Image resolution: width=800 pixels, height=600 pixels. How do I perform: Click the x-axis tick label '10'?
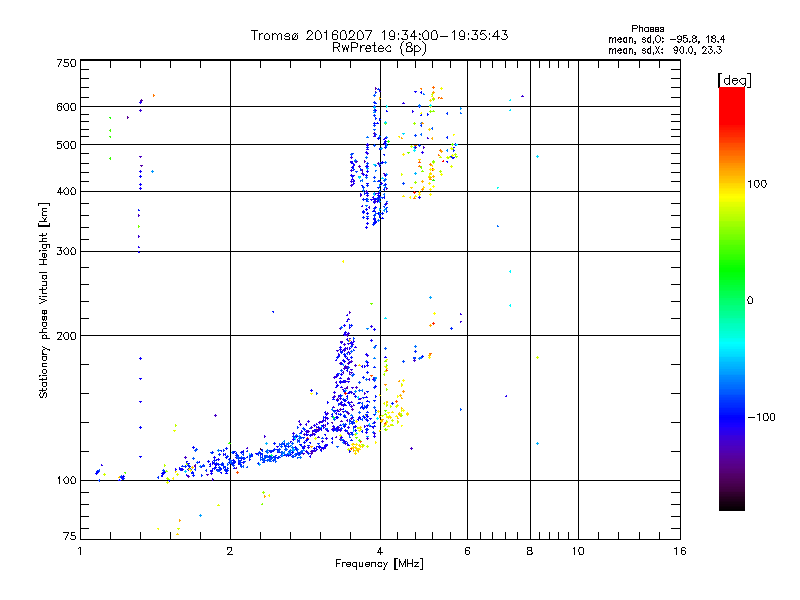click(x=578, y=551)
